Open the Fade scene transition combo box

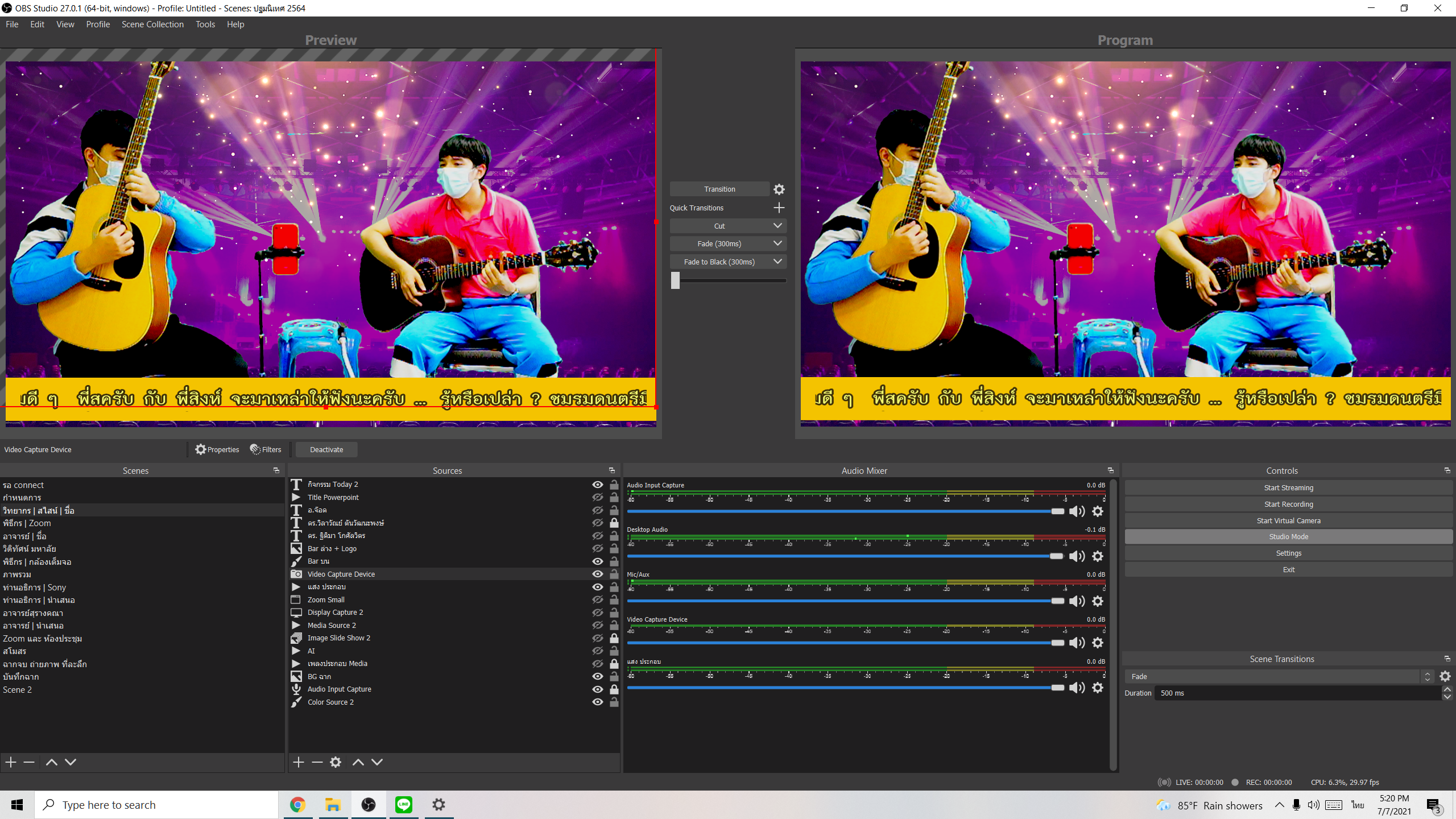click(1277, 676)
